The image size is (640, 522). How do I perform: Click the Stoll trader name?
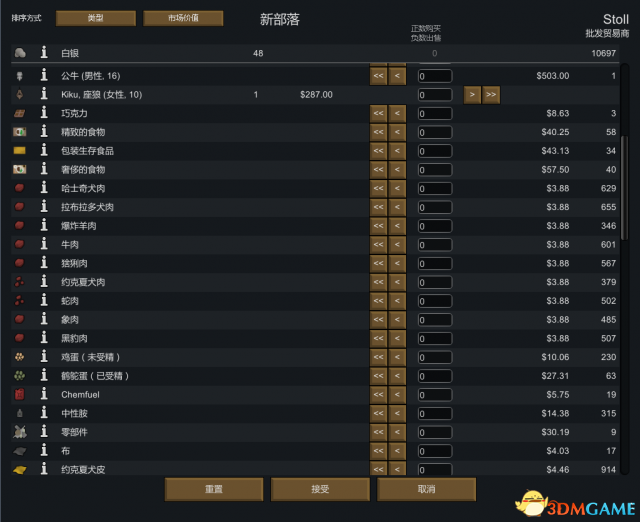coord(616,19)
